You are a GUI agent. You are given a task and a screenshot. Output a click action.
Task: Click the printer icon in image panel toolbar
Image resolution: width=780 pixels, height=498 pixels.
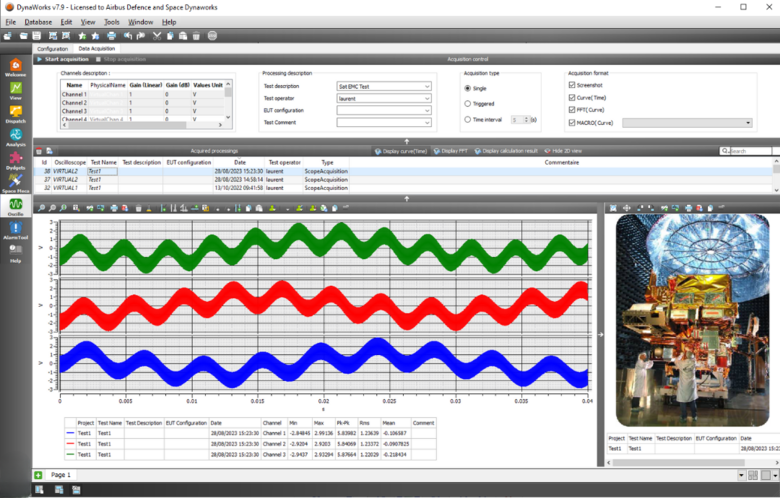(x=688, y=208)
